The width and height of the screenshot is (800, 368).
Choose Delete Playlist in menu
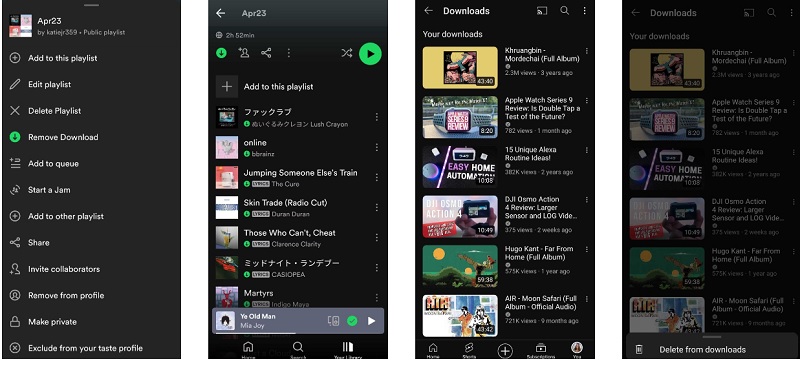[55, 111]
